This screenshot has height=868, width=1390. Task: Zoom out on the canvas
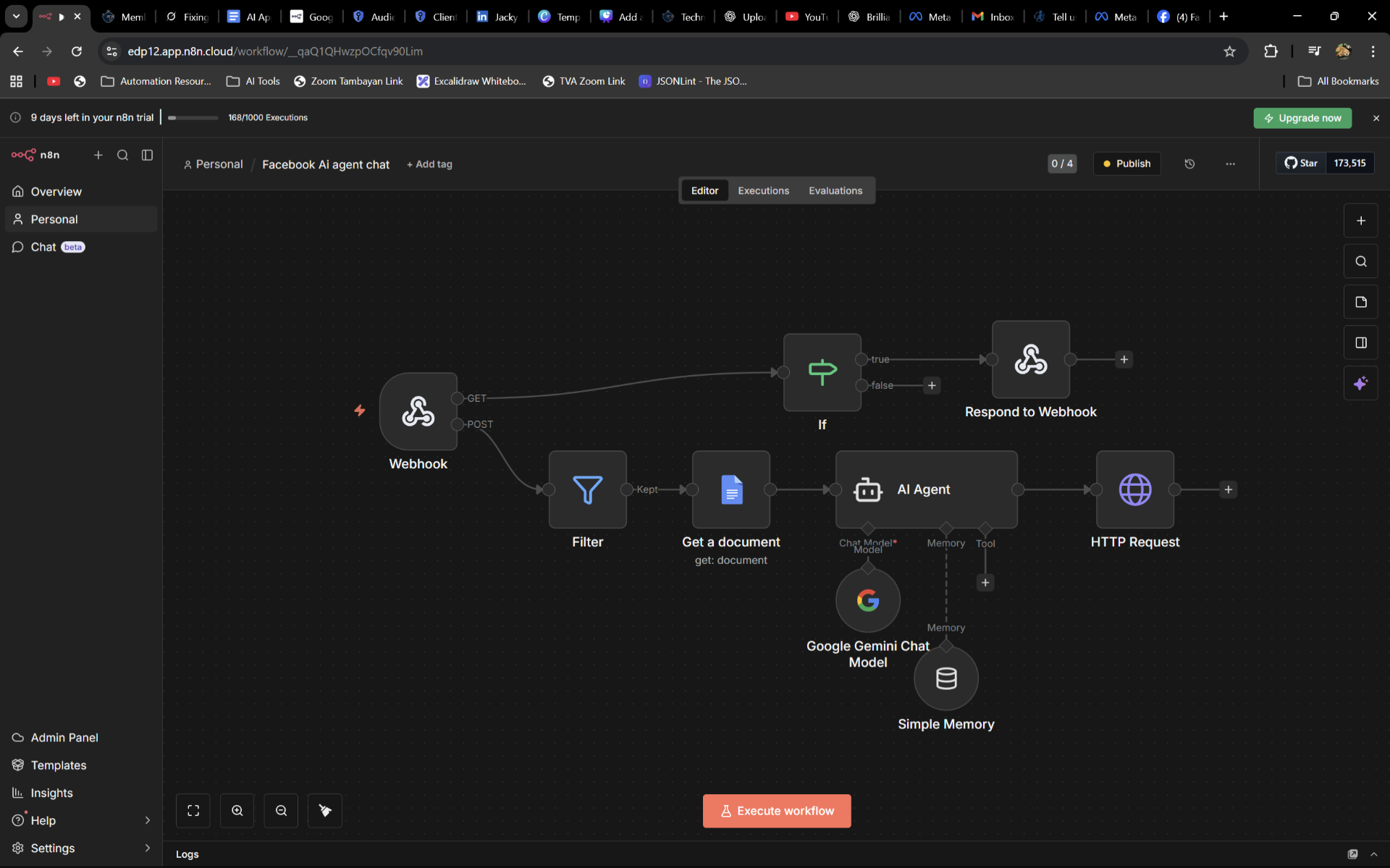282,811
